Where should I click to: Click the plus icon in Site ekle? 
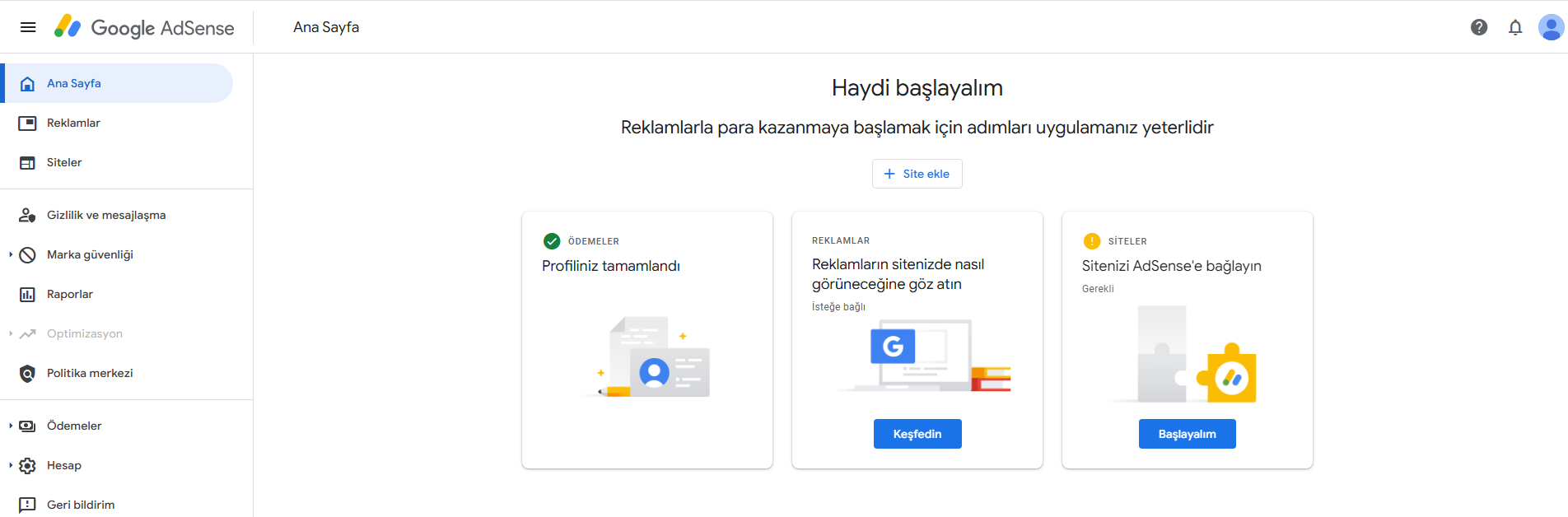[x=889, y=174]
